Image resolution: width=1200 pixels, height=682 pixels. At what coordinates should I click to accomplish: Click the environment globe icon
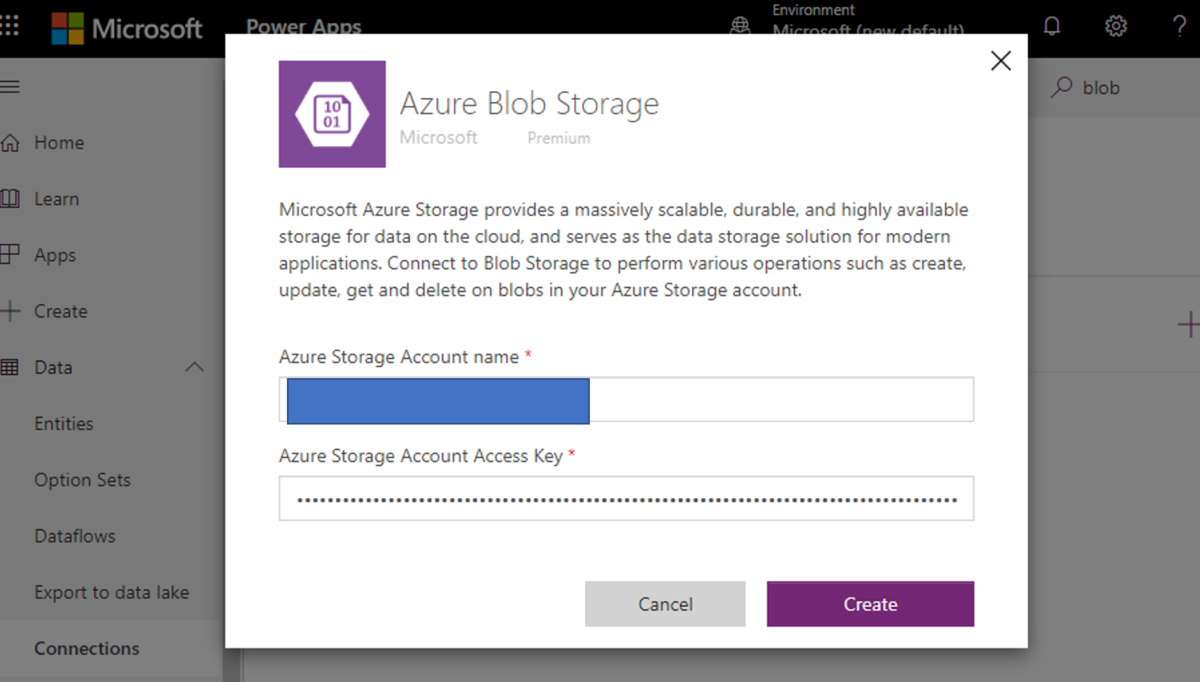(x=741, y=26)
